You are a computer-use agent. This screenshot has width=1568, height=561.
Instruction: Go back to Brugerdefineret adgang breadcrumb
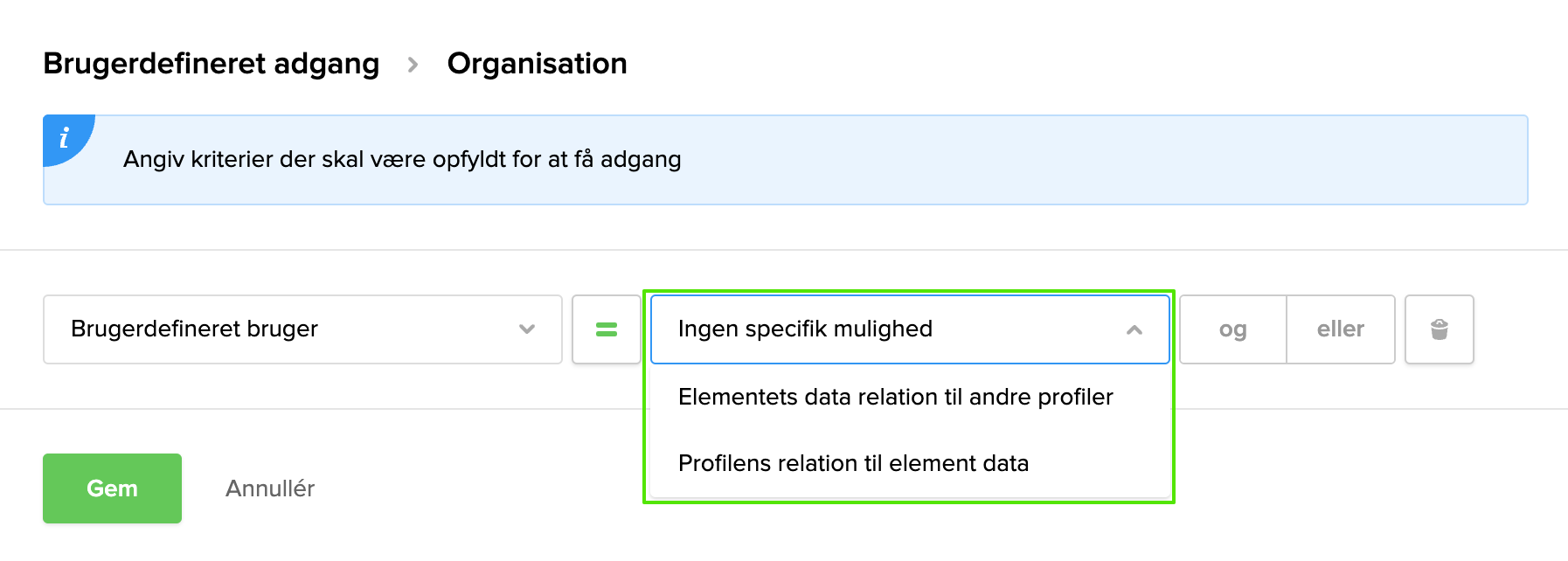point(211,64)
